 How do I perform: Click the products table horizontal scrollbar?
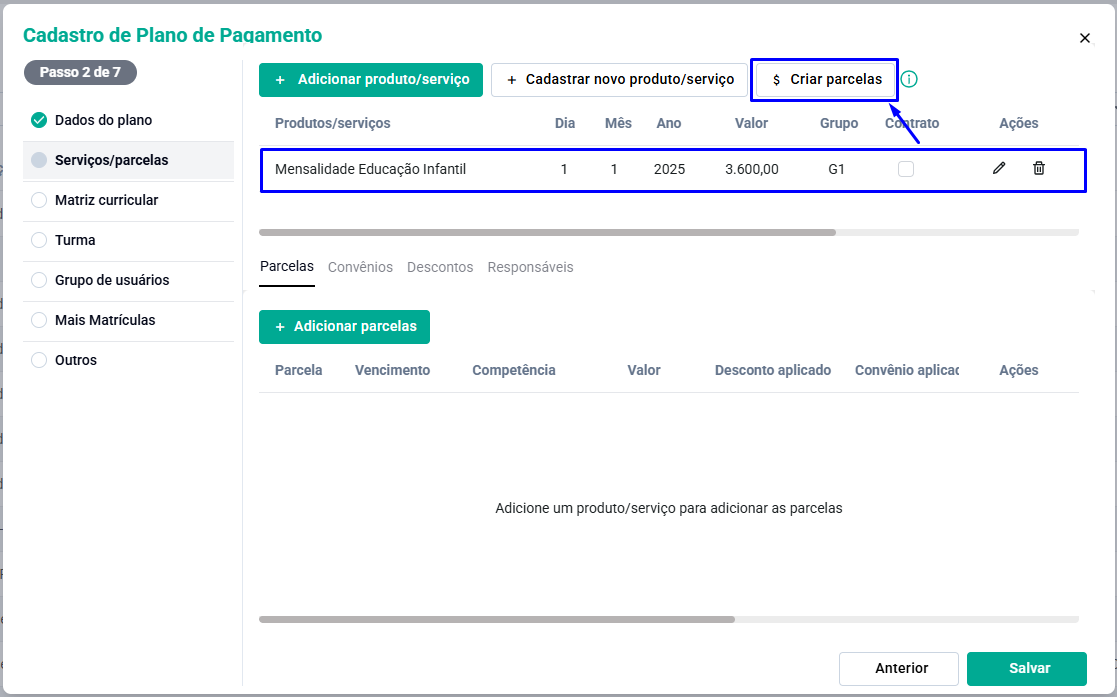tap(547, 232)
